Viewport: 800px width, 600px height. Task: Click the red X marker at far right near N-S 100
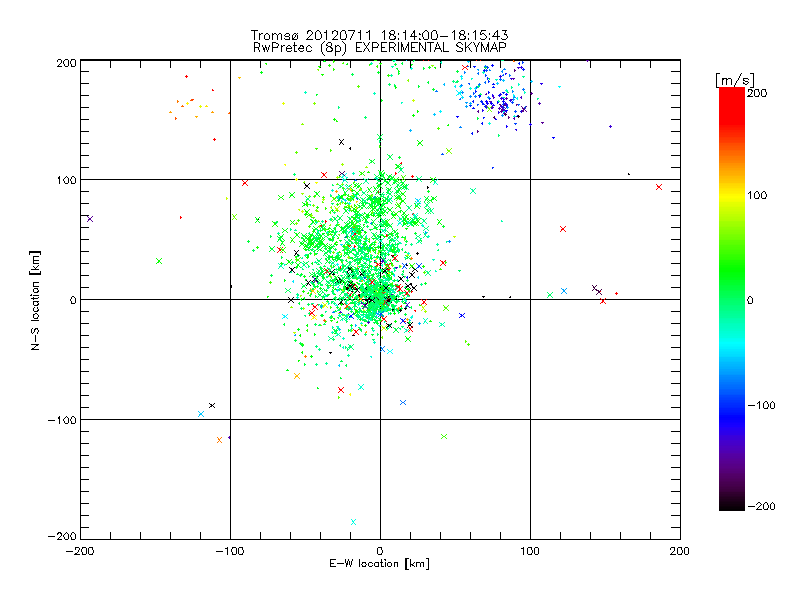point(659,187)
